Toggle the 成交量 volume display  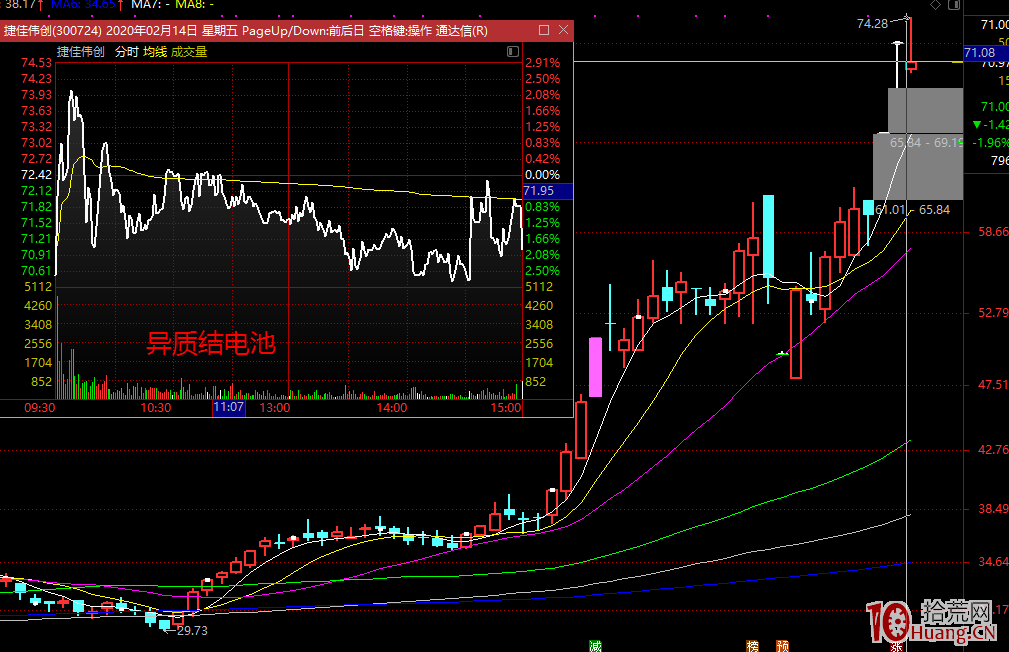click(189, 51)
